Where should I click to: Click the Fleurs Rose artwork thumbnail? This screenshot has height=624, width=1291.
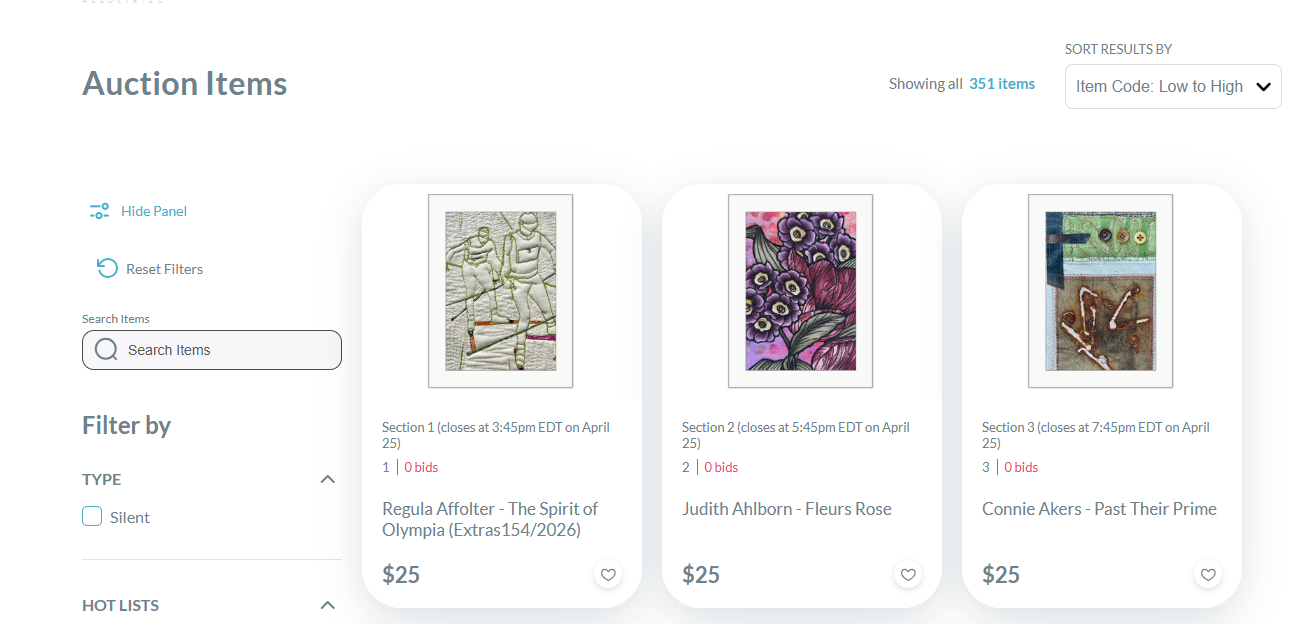pos(800,291)
